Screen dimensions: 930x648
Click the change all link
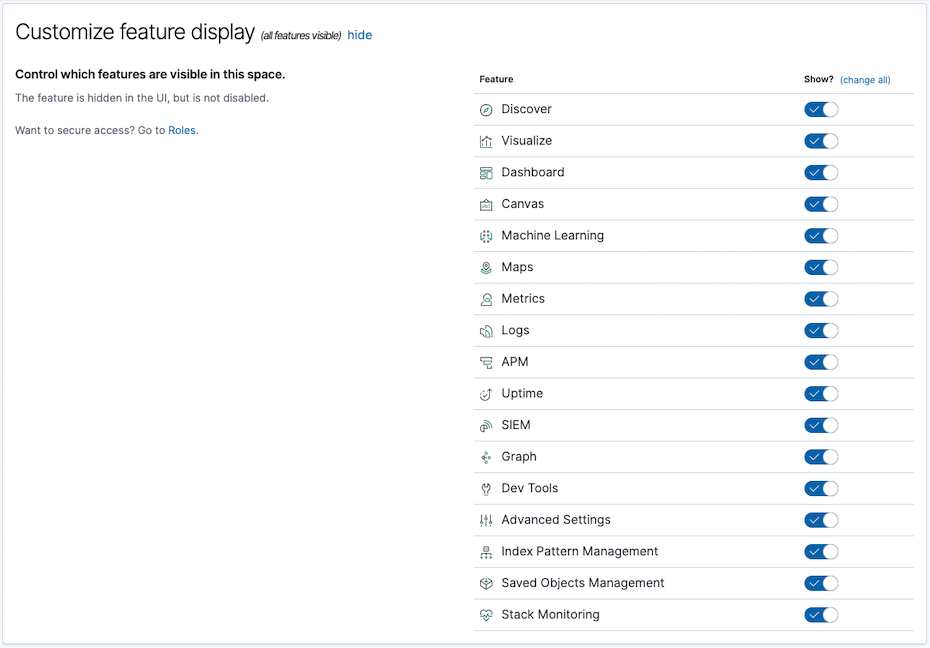pos(865,80)
